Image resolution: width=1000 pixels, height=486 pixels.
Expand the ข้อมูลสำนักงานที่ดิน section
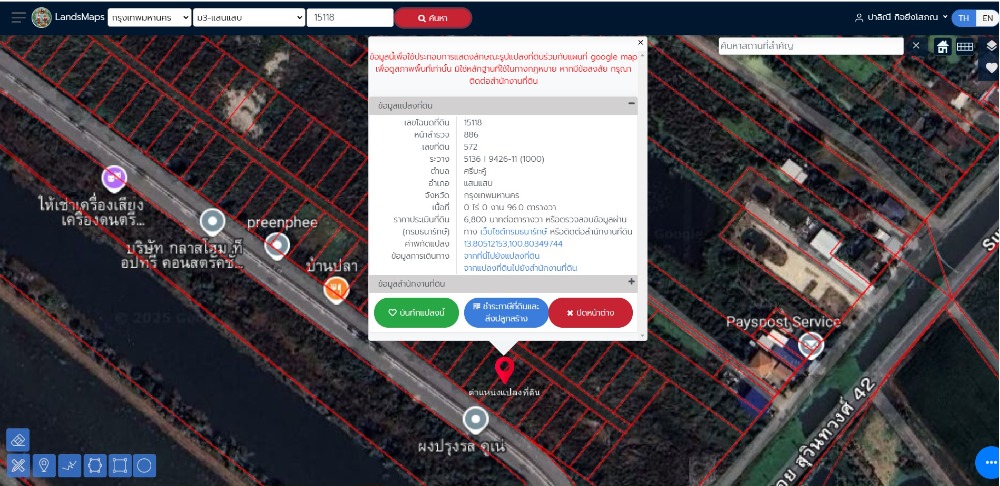point(631,283)
